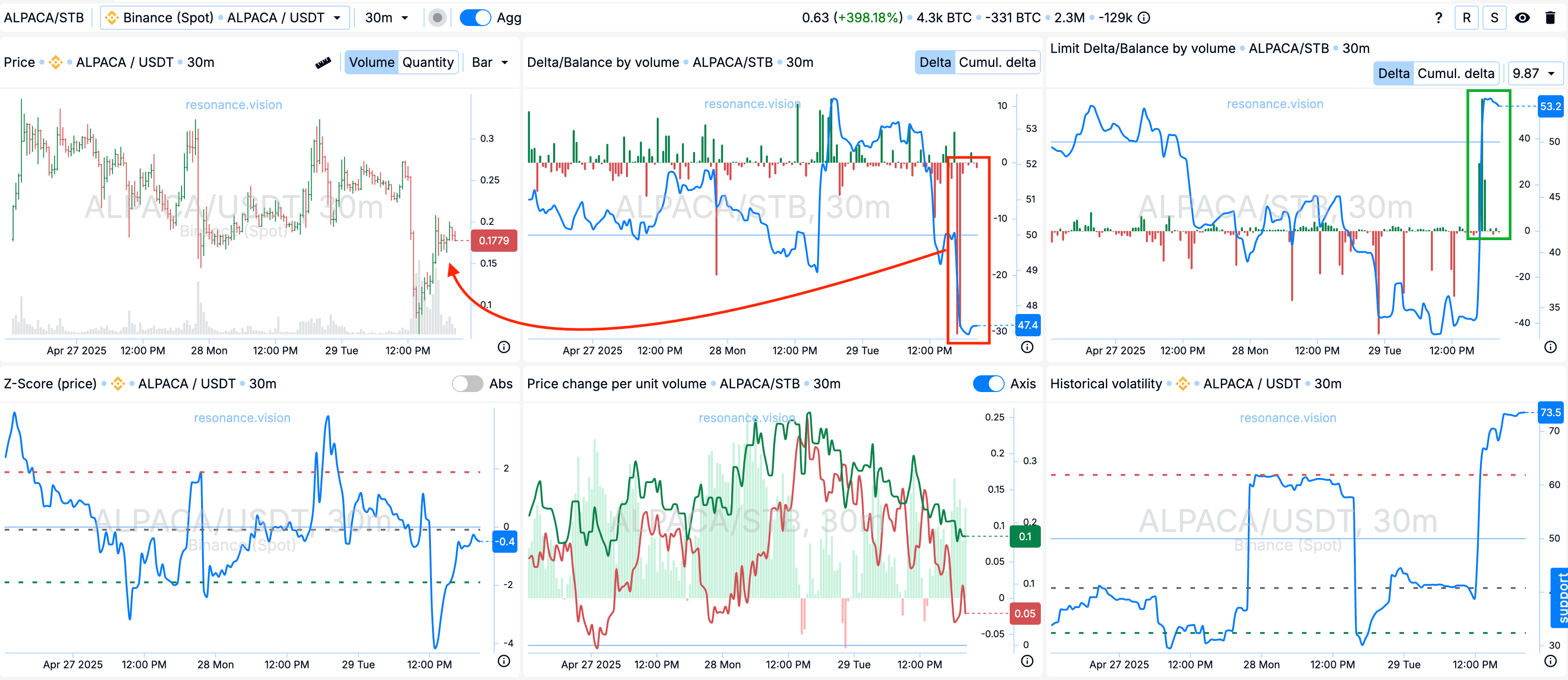
Task: Open info icon of the Price chart
Action: 503,347
